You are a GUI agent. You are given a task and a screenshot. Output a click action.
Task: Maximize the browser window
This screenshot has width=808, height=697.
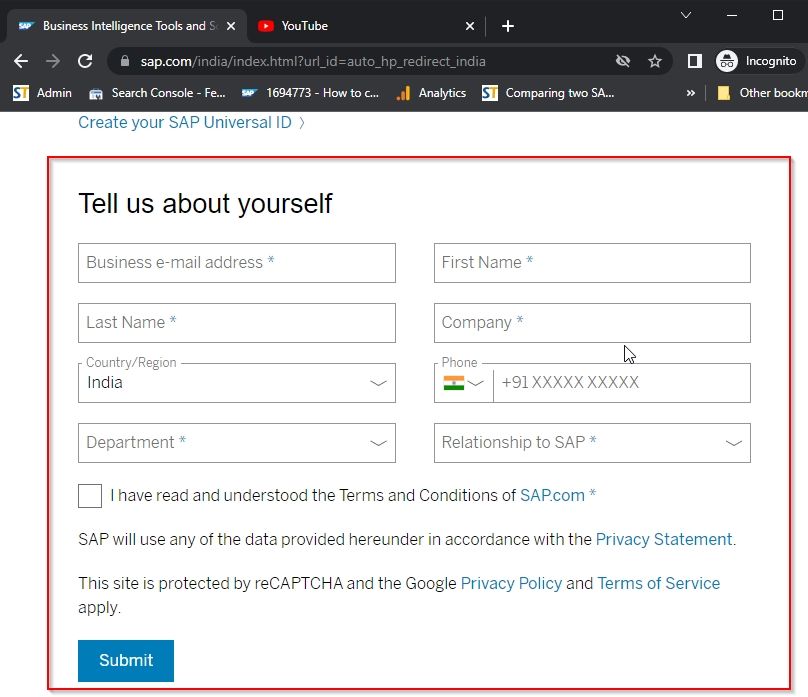click(778, 15)
